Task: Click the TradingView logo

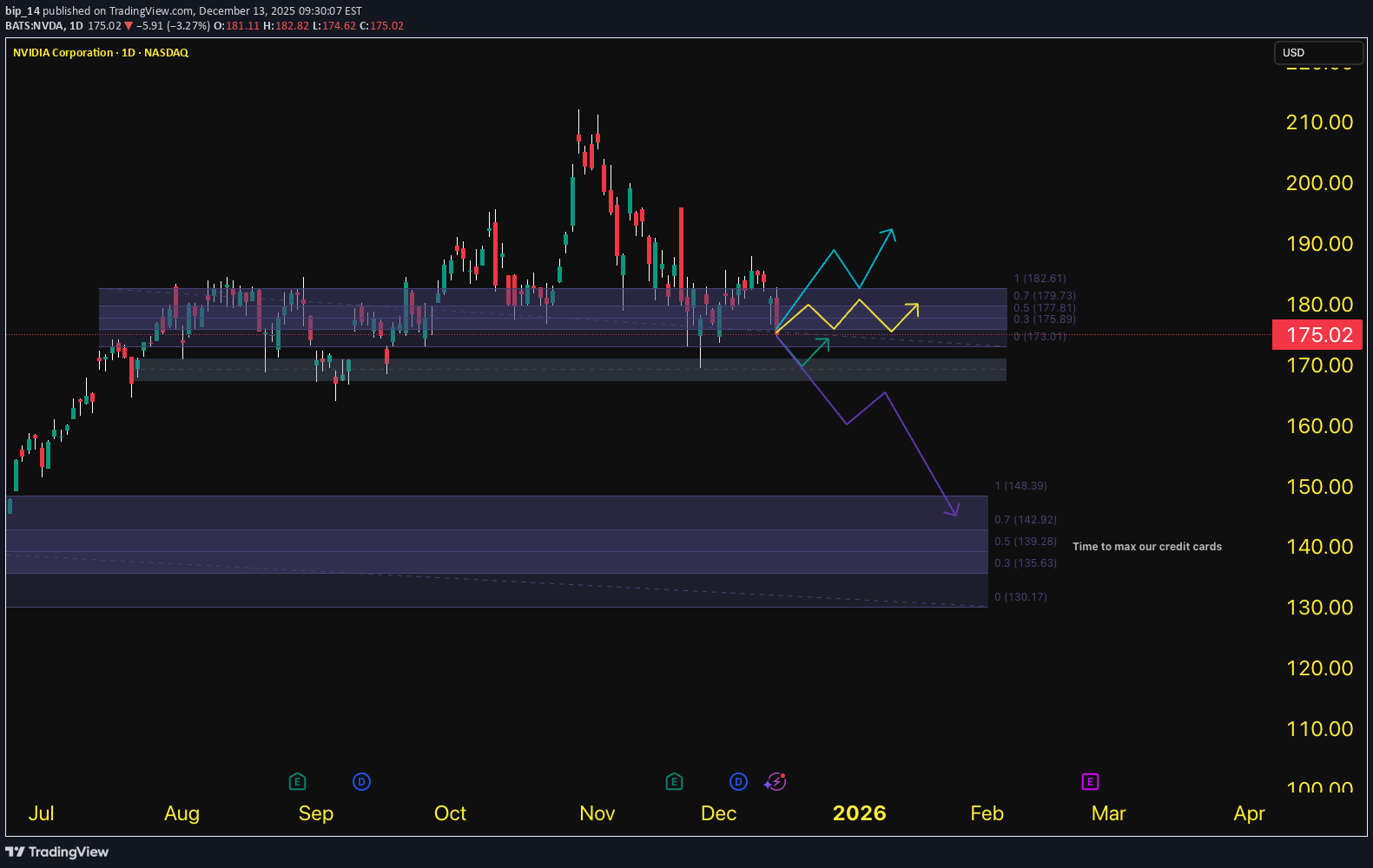Action: (57, 852)
